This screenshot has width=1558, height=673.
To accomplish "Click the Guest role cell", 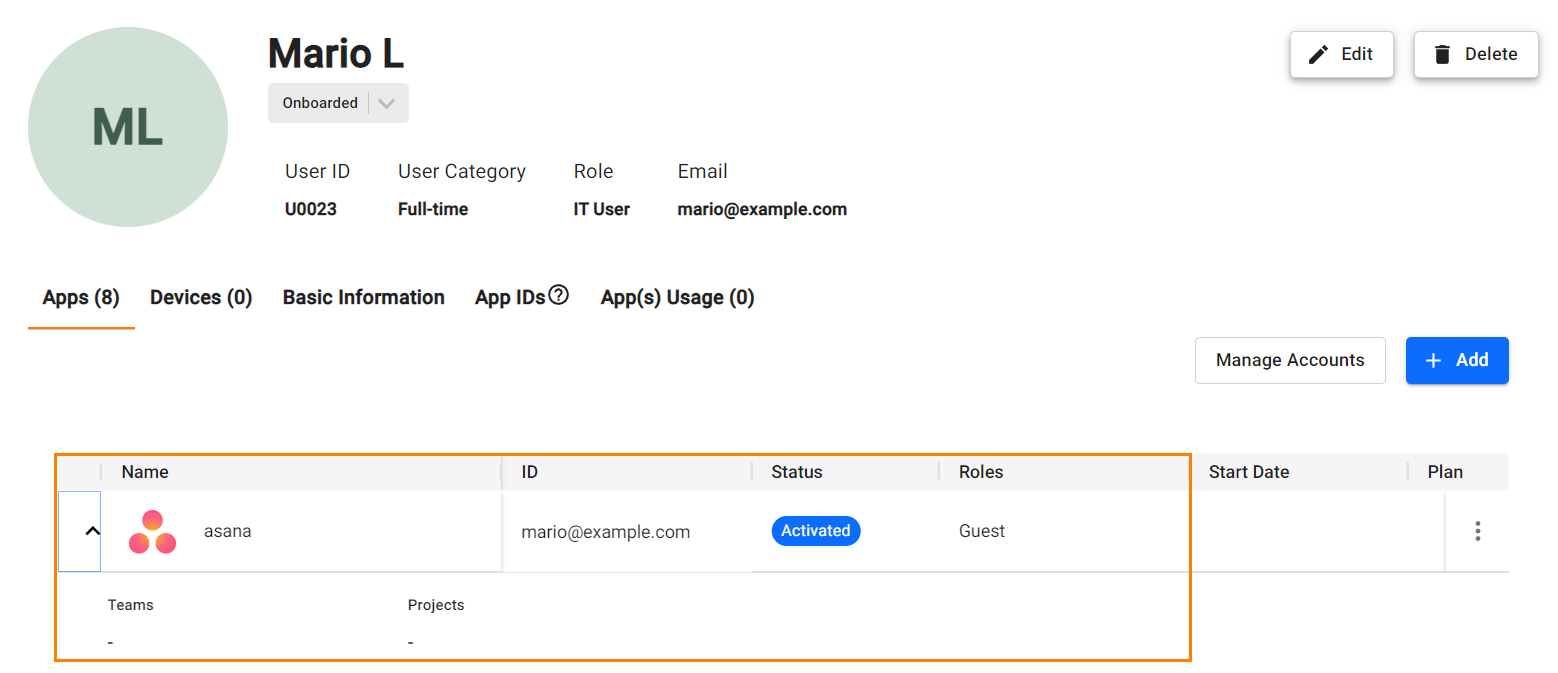I will pos(982,531).
